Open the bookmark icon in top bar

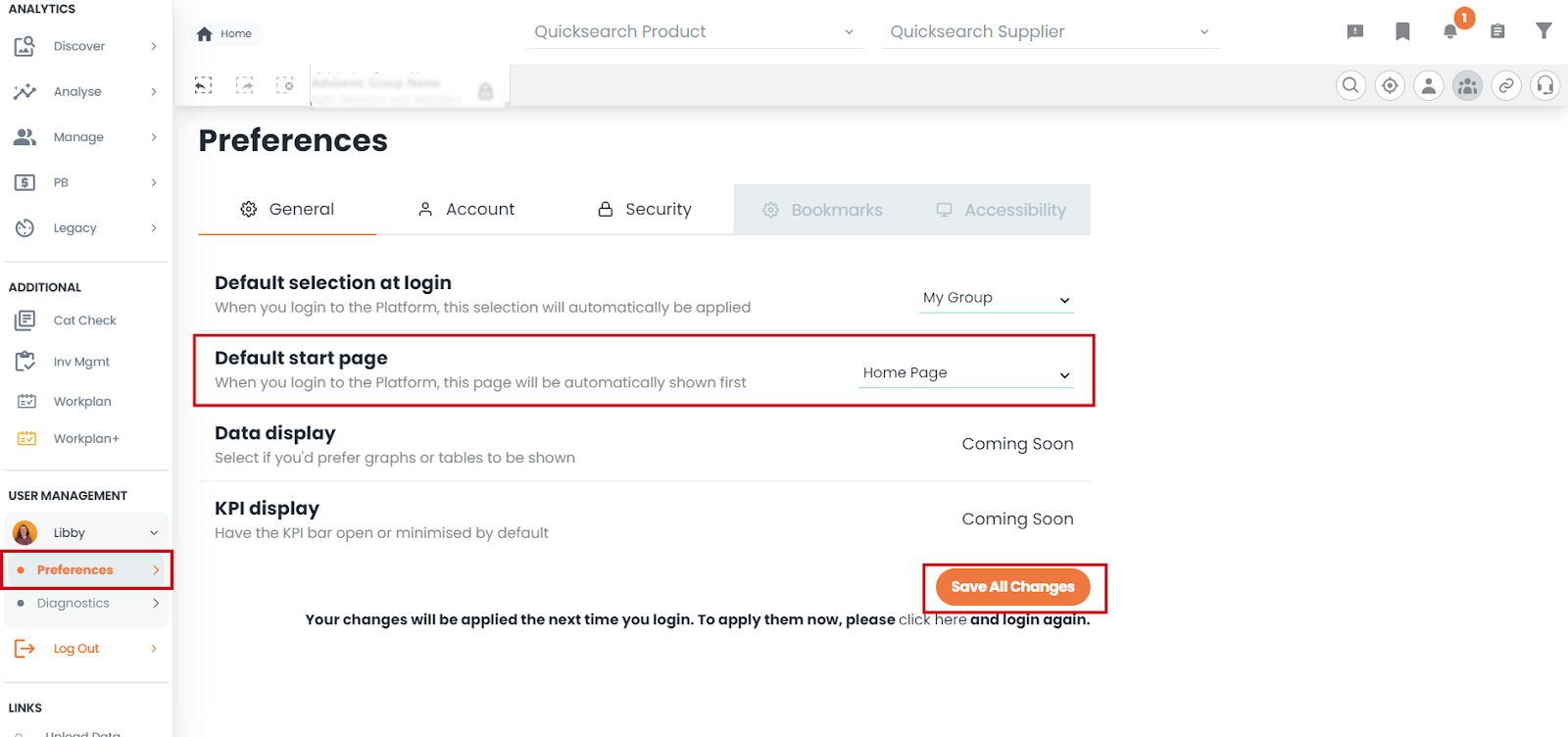tap(1402, 31)
